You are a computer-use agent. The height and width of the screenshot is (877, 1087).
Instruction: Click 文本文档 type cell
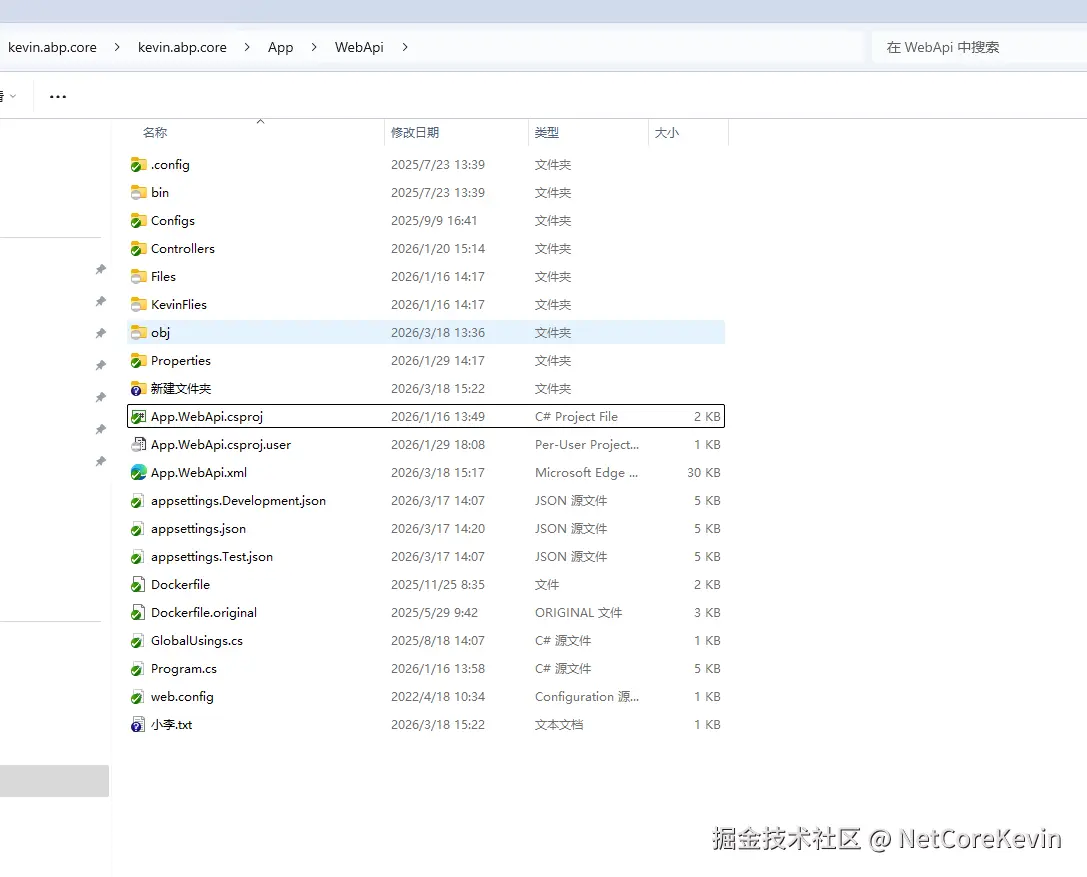[559, 724]
